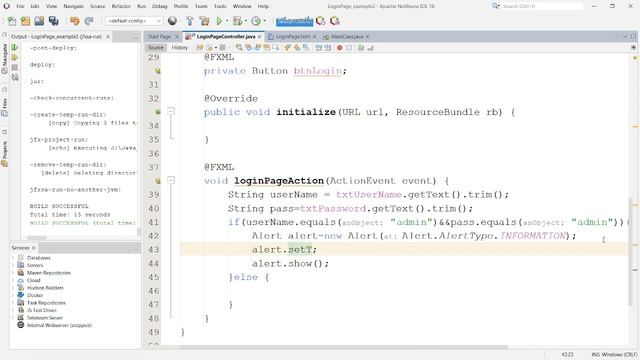Click the Undo toolbar icon
This screenshot has width=640, height=360.
[75, 21]
